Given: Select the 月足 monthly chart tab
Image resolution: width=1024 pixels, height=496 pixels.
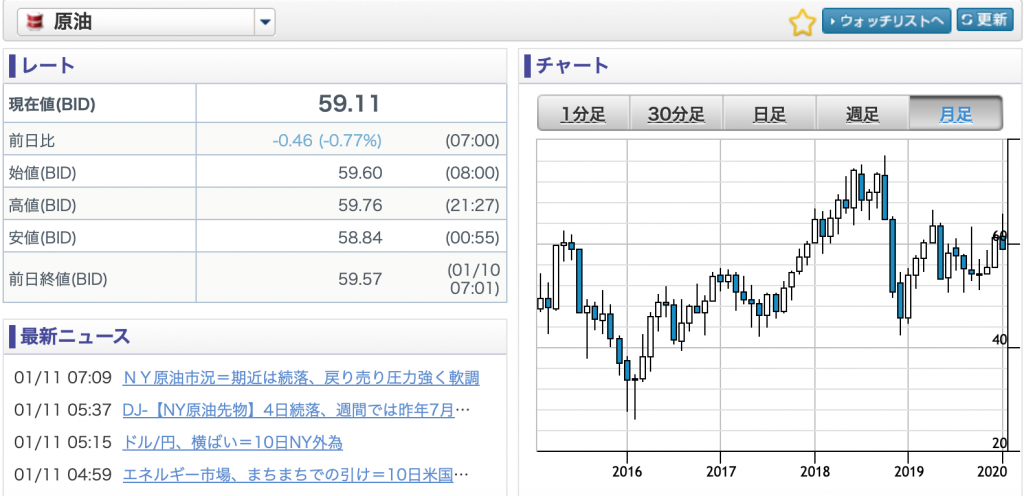Looking at the screenshot, I should [x=955, y=114].
